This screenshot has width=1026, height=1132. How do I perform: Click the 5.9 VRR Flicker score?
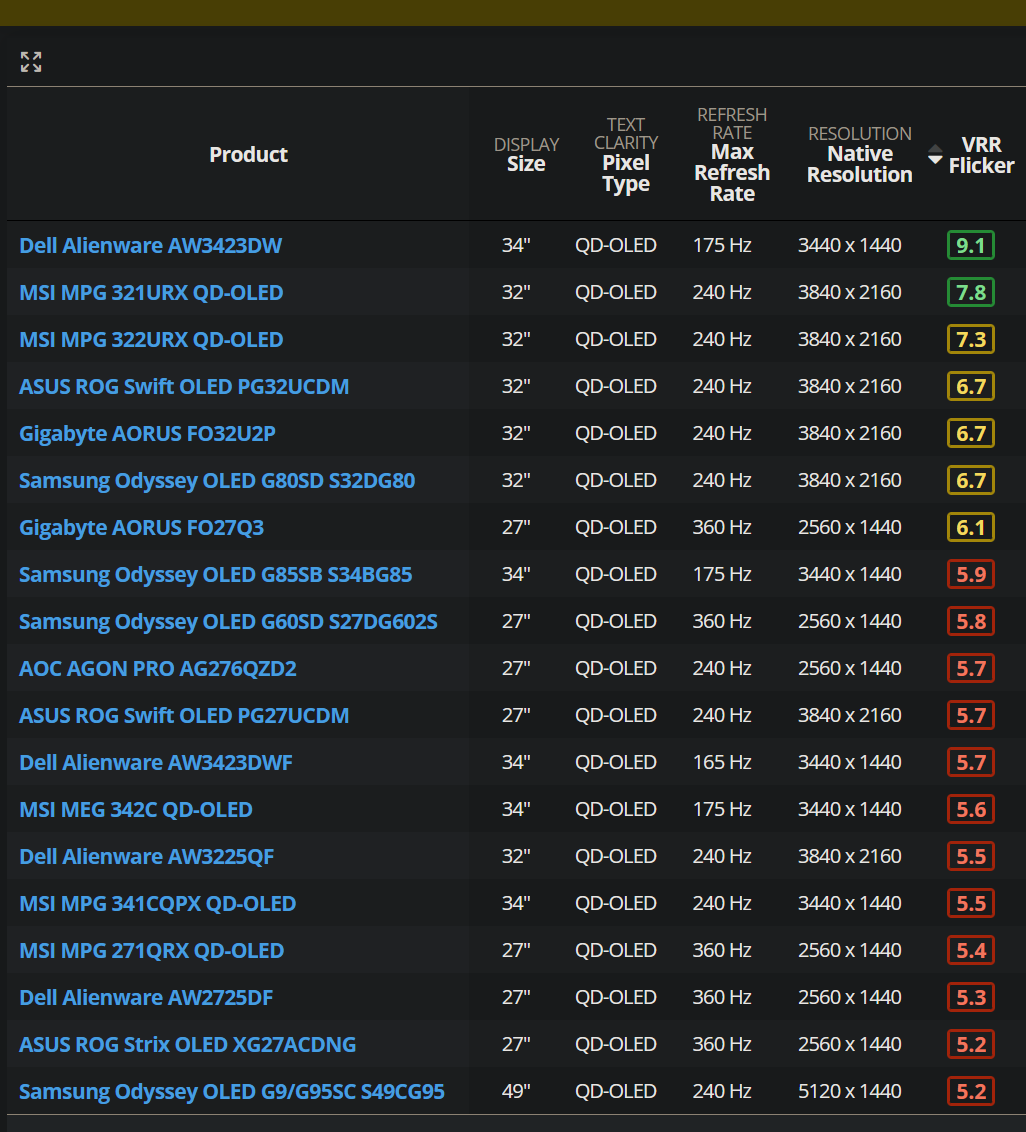coord(970,575)
